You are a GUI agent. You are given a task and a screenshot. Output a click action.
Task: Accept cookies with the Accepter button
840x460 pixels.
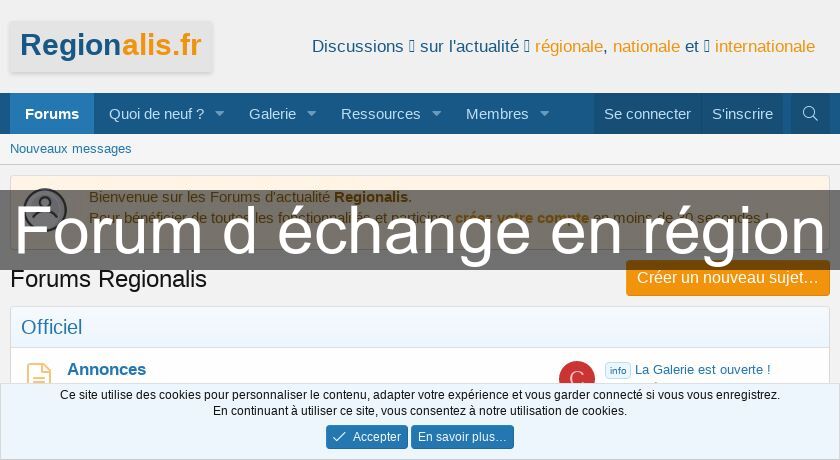coord(366,437)
